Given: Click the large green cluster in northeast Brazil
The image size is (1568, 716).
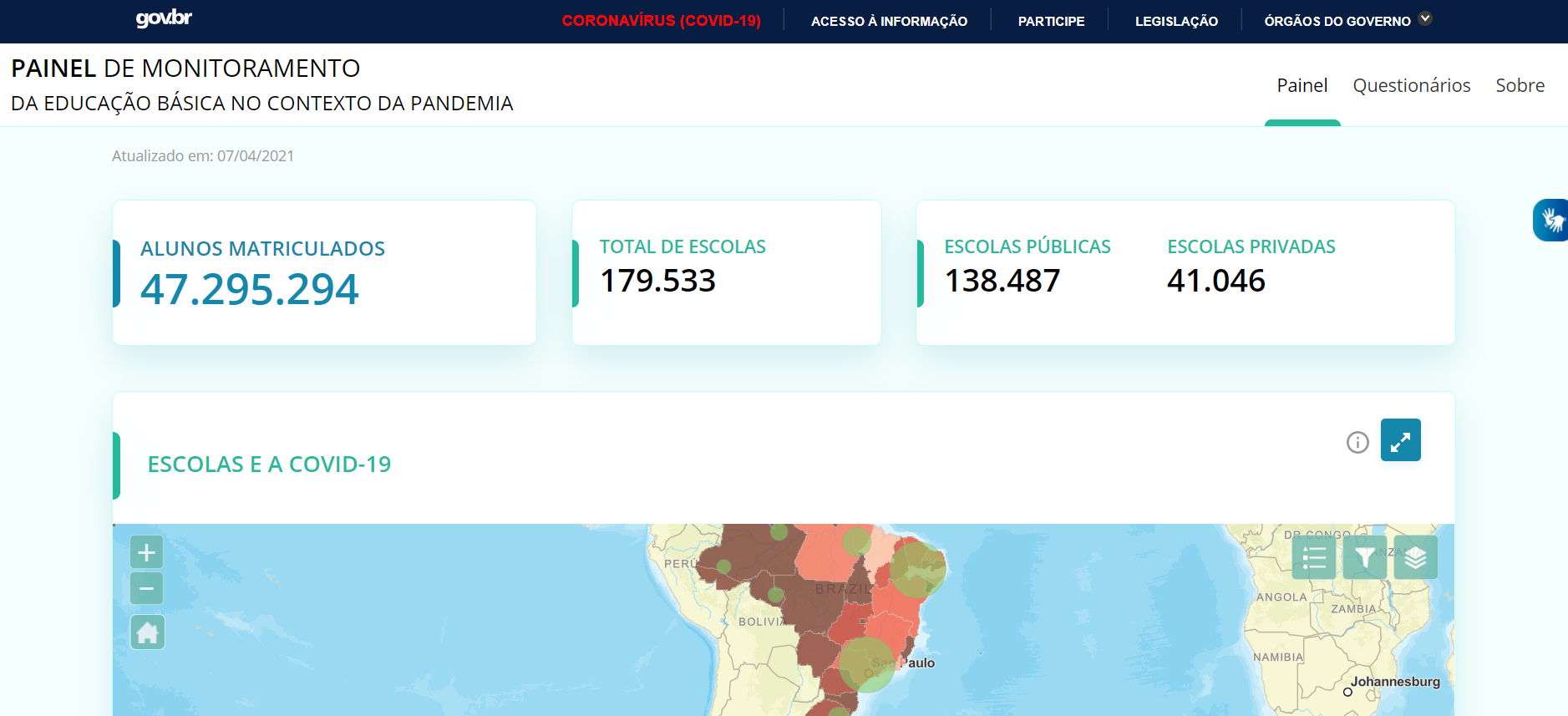Looking at the screenshot, I should pyautogui.click(x=917, y=570).
